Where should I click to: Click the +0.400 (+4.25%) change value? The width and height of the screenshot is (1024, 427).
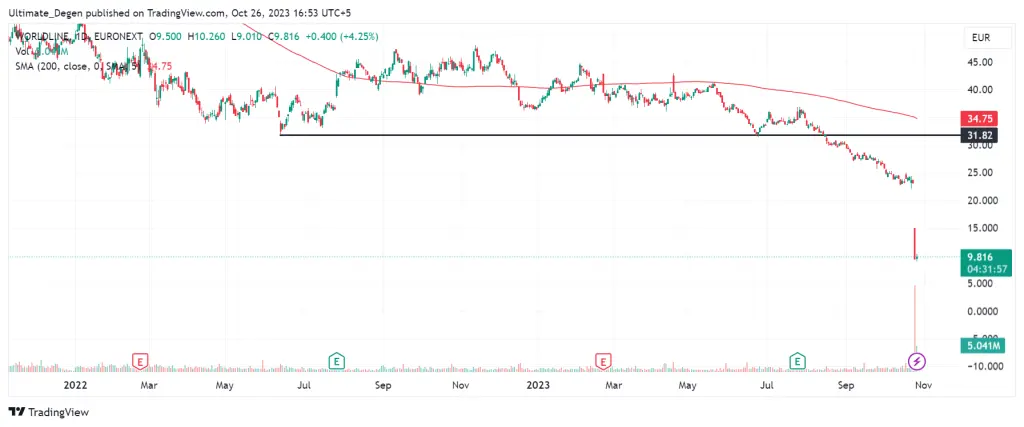340,37
